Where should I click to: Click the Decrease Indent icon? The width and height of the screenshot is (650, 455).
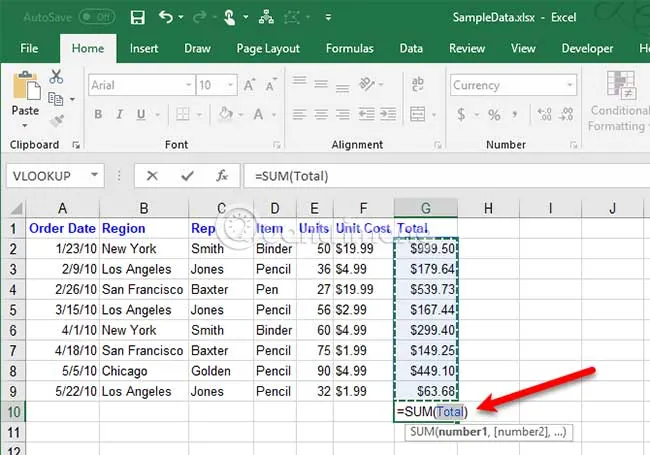tap(366, 114)
